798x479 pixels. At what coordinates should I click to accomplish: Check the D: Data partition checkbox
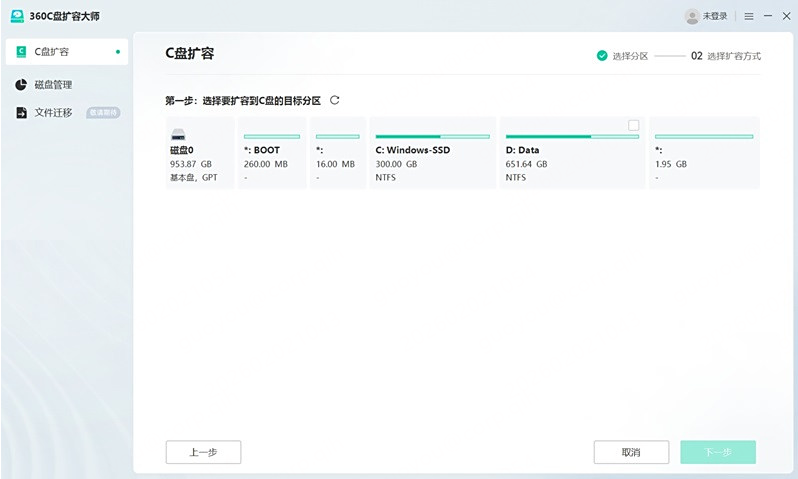(634, 125)
